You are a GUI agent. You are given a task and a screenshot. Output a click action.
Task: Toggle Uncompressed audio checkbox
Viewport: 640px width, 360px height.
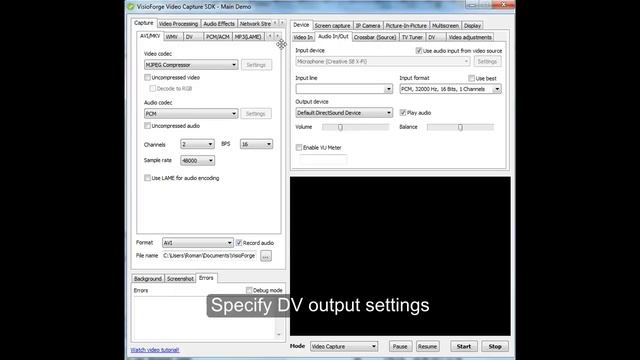pyautogui.click(x=147, y=126)
